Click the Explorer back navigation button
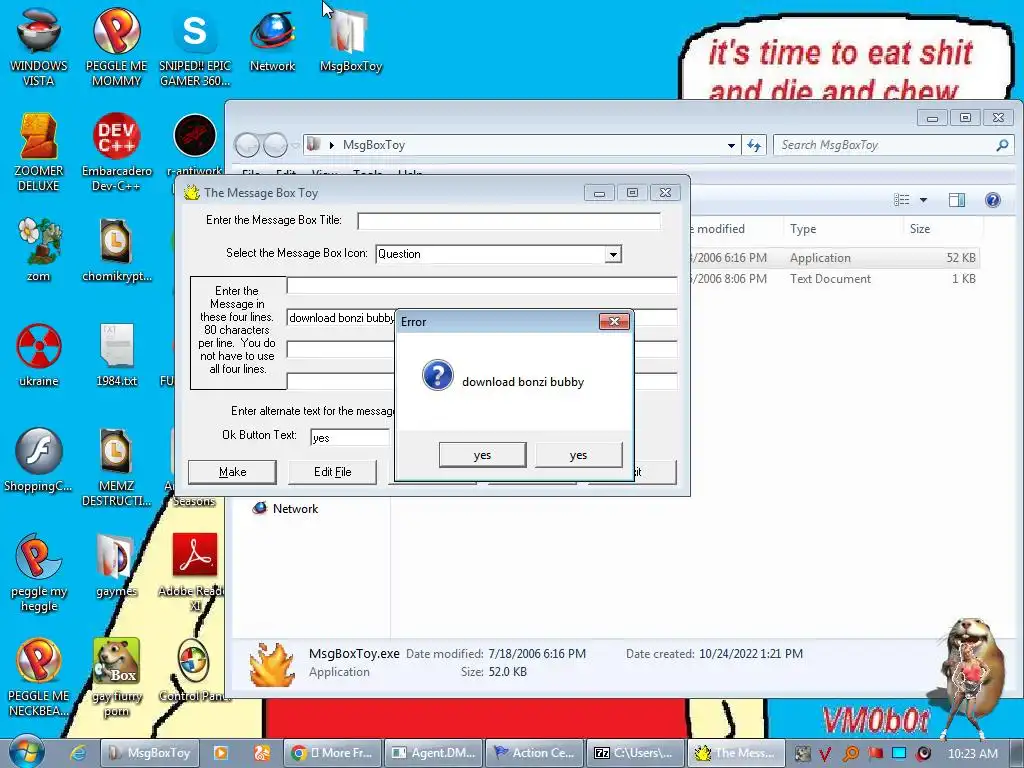 click(247, 145)
